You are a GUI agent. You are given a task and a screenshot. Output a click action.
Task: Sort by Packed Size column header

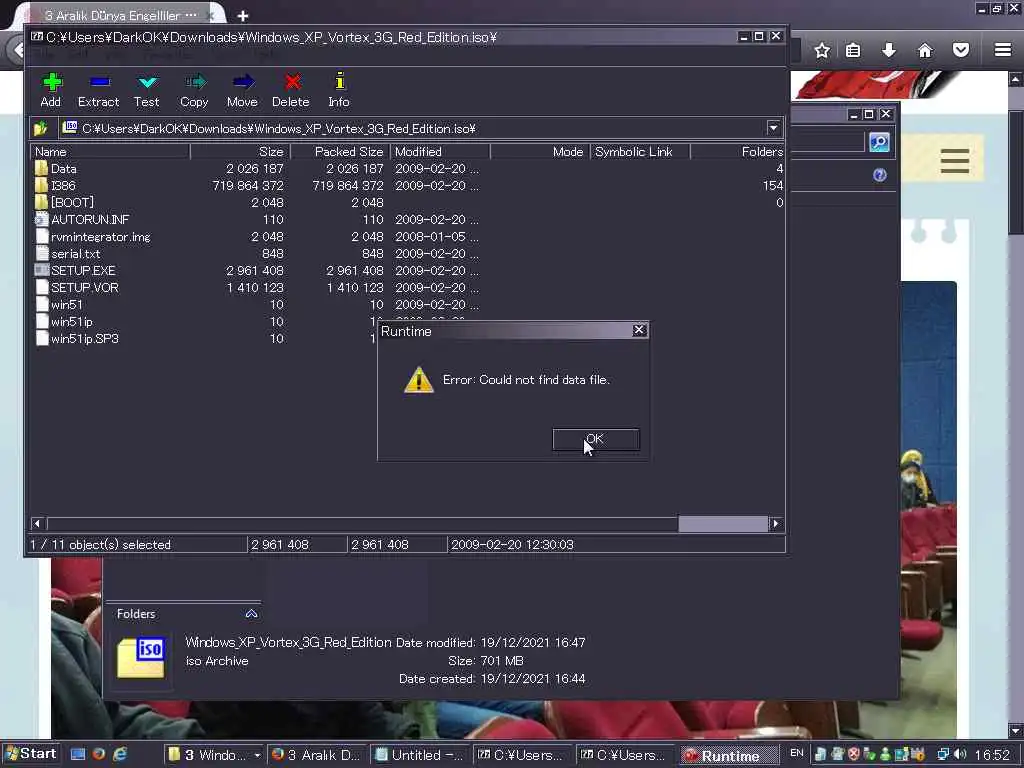(x=340, y=152)
